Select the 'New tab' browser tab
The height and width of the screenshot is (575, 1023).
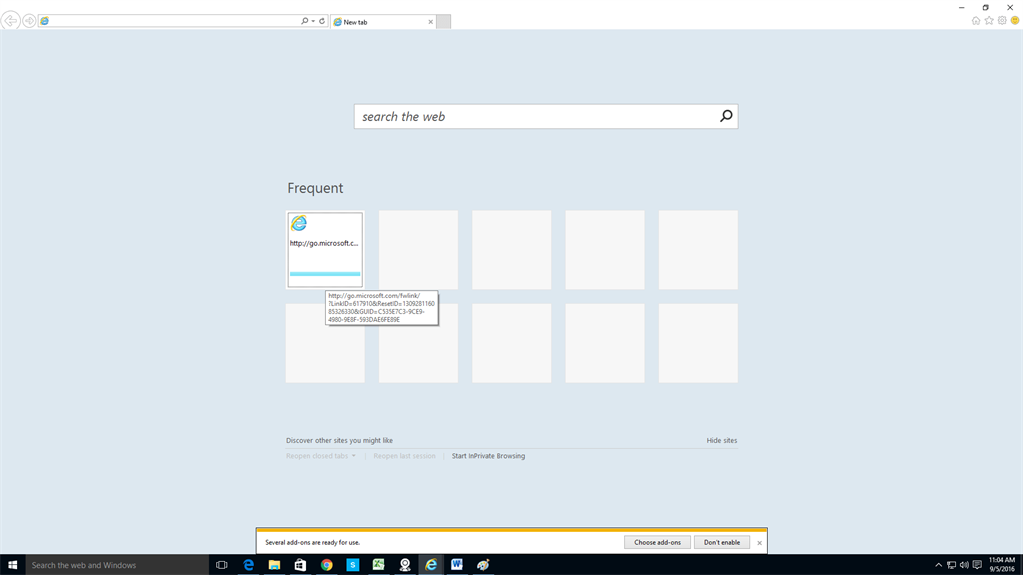(382, 22)
